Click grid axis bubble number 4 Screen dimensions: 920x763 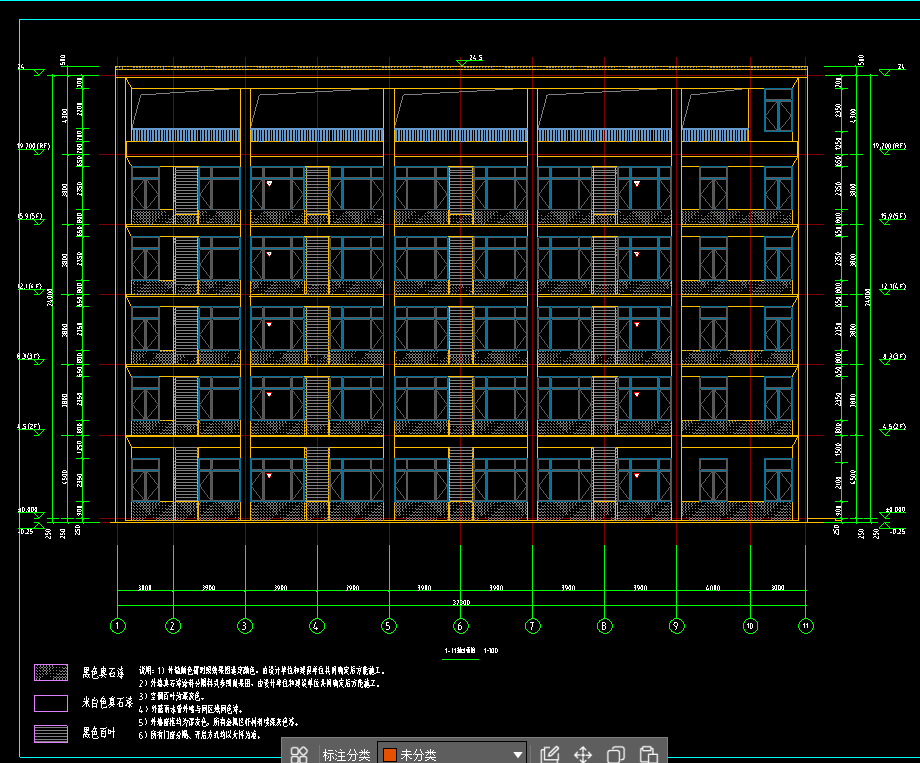317,627
